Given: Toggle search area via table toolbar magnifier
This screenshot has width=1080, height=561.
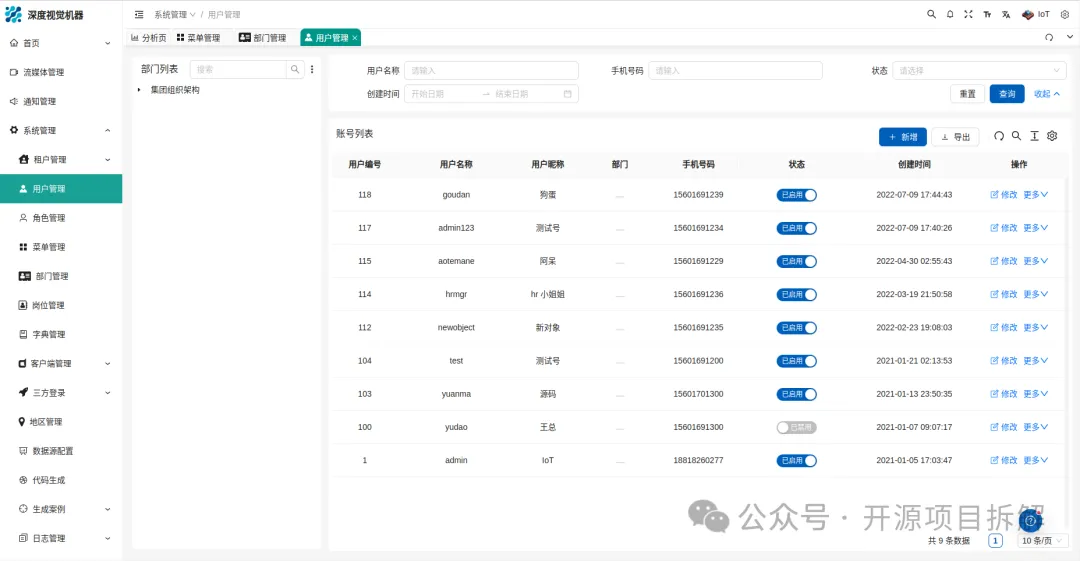Looking at the screenshot, I should click(x=1016, y=136).
